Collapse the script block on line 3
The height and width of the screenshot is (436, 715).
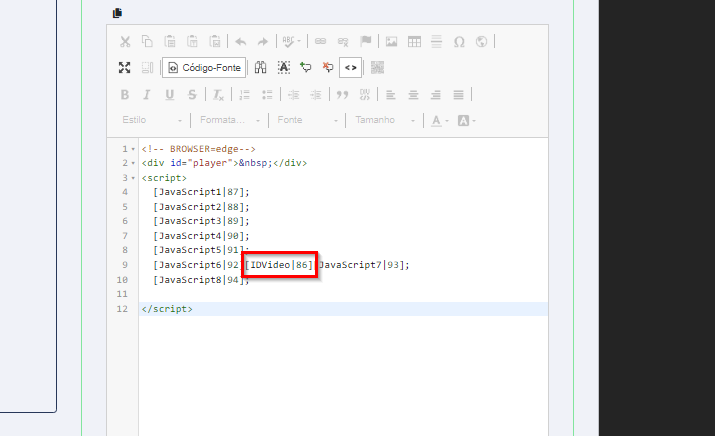pyautogui.click(x=133, y=178)
